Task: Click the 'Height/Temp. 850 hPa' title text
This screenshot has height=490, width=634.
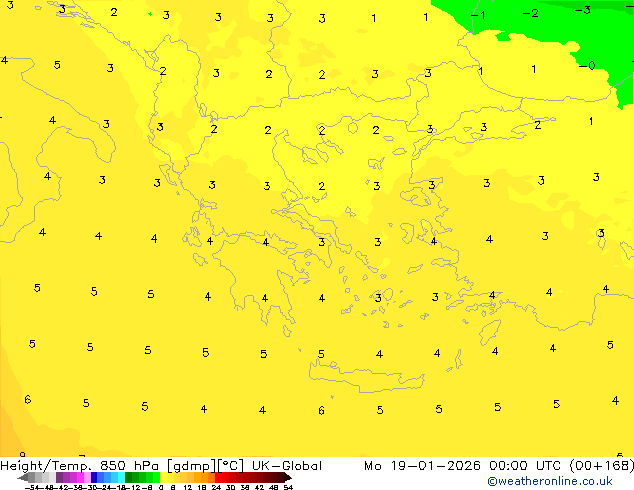Action: point(80,466)
